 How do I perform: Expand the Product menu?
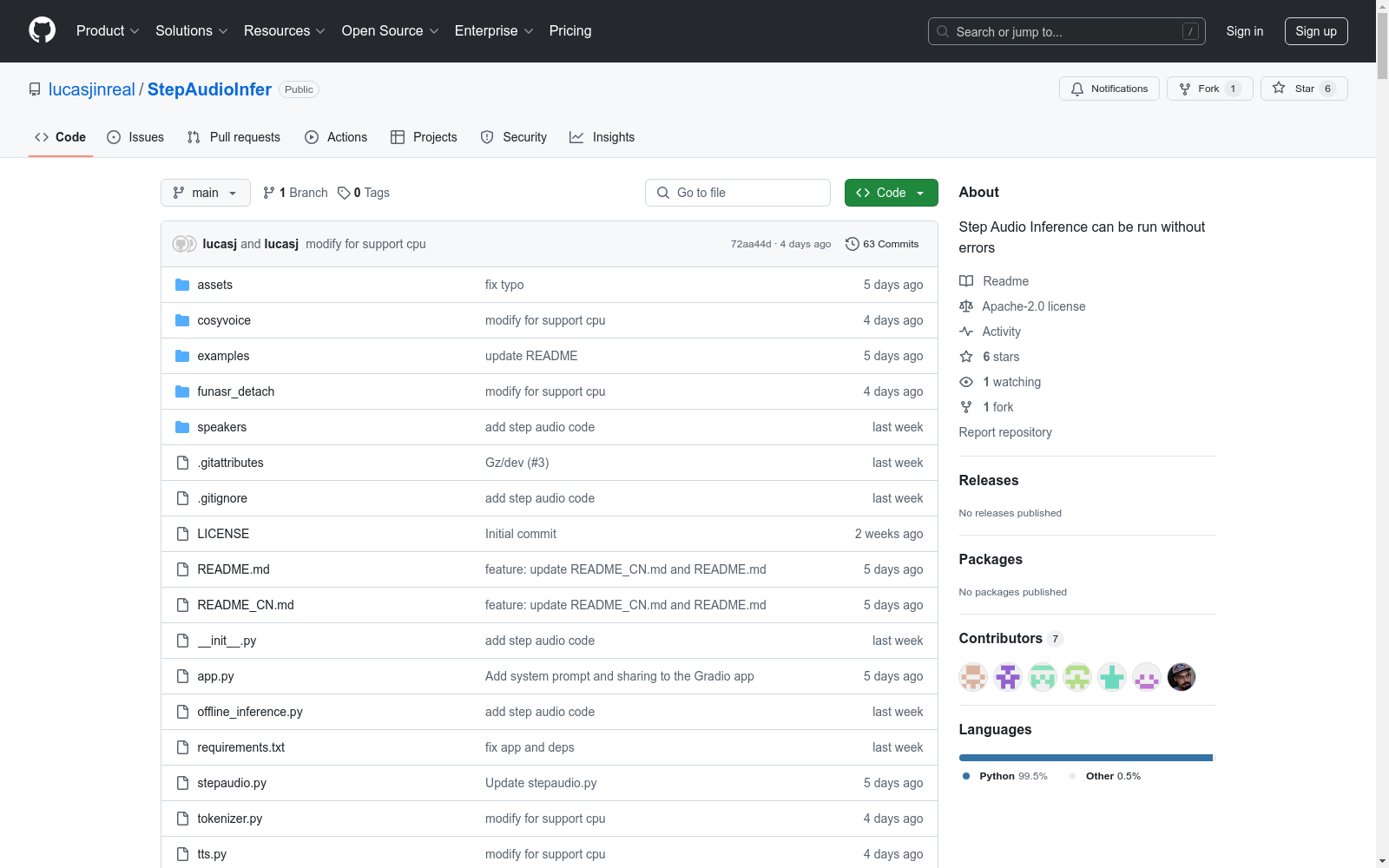107,31
